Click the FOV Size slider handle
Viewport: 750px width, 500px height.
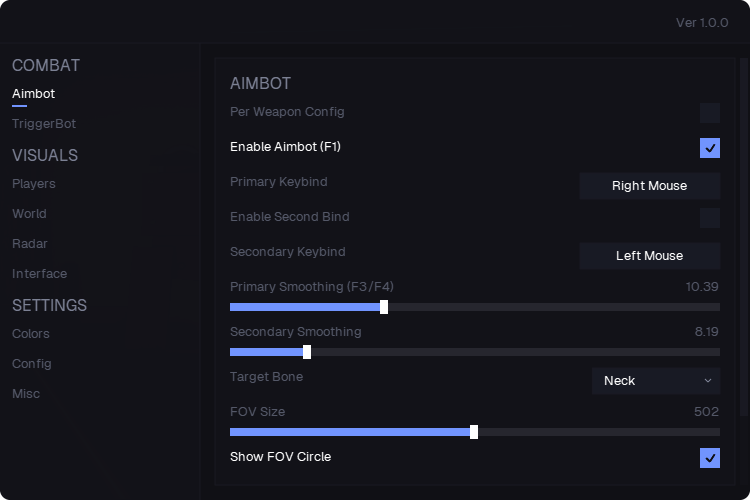tap(474, 432)
